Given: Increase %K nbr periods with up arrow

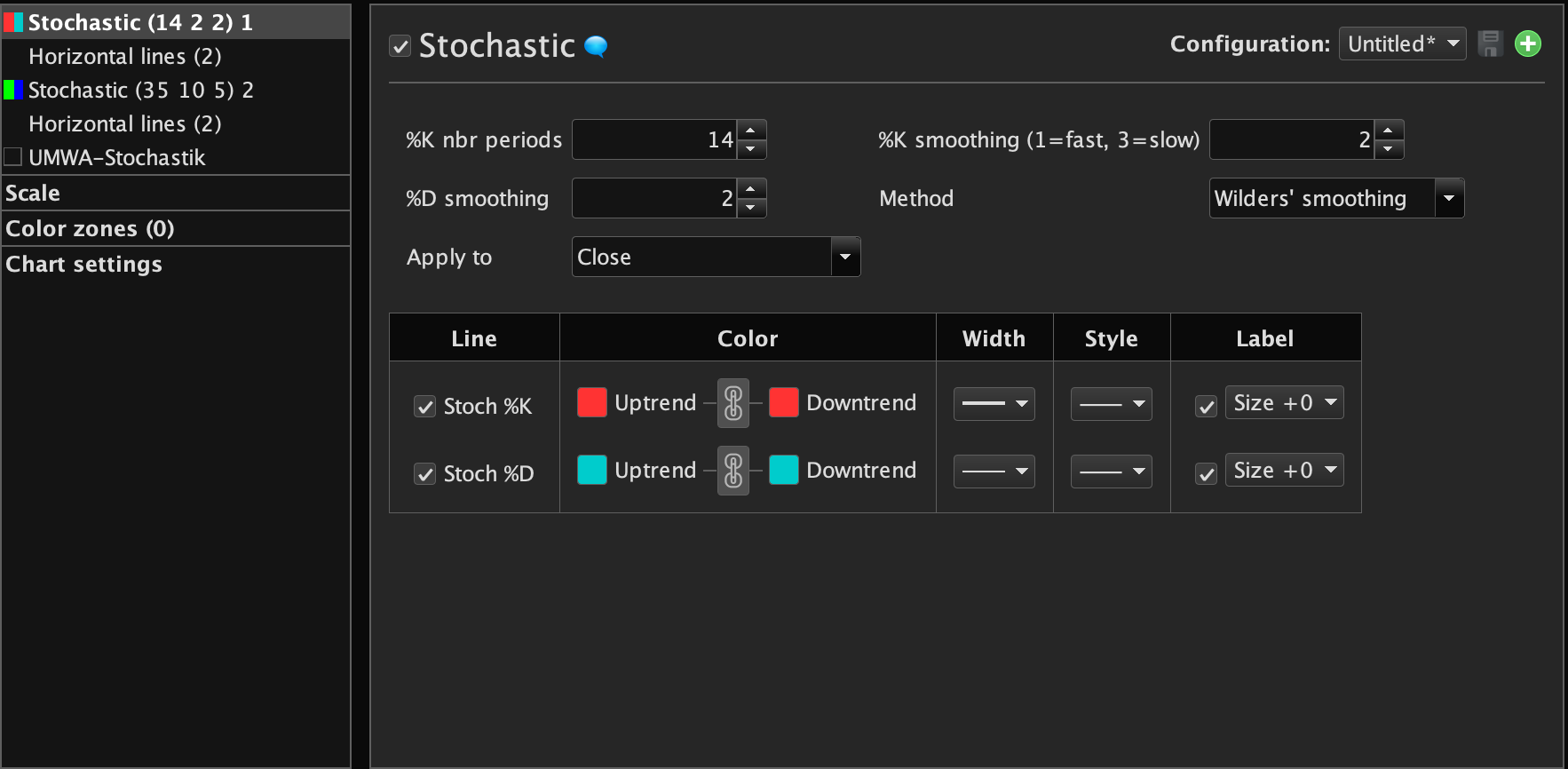Looking at the screenshot, I should point(751,131).
